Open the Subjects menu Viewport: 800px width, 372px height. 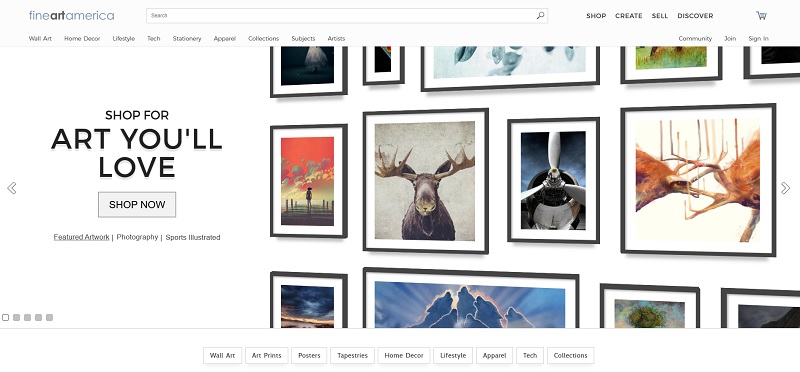303,38
